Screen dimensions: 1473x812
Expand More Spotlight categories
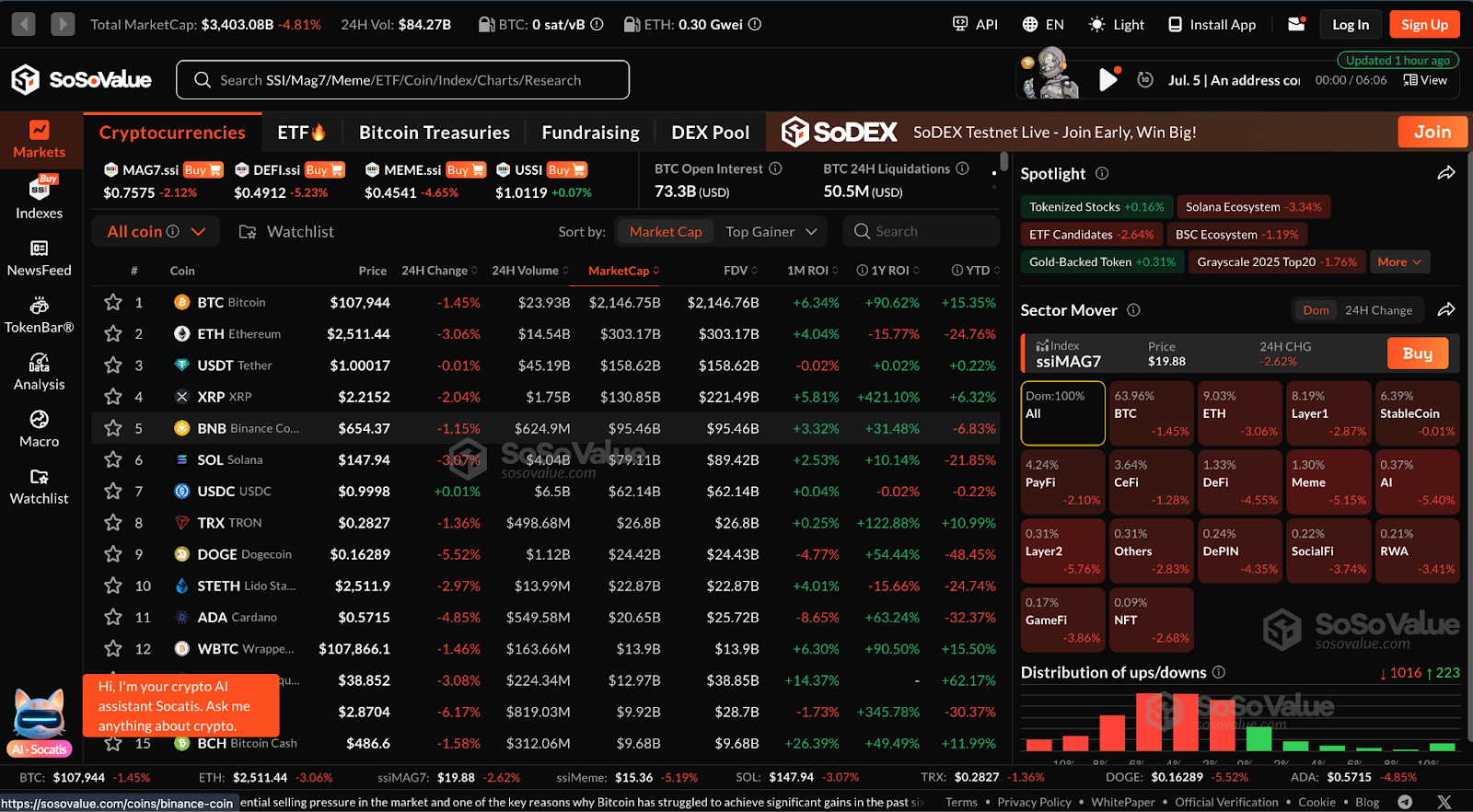pos(1399,262)
